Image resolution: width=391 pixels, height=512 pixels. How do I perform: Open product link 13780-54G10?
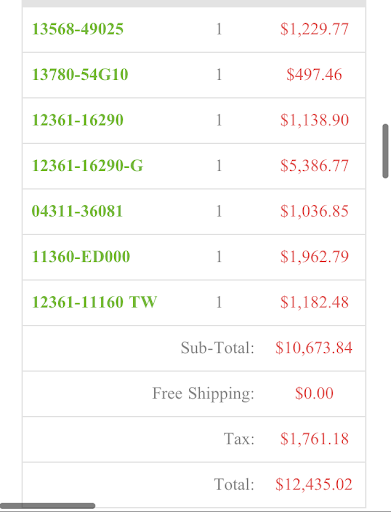[x=80, y=74]
